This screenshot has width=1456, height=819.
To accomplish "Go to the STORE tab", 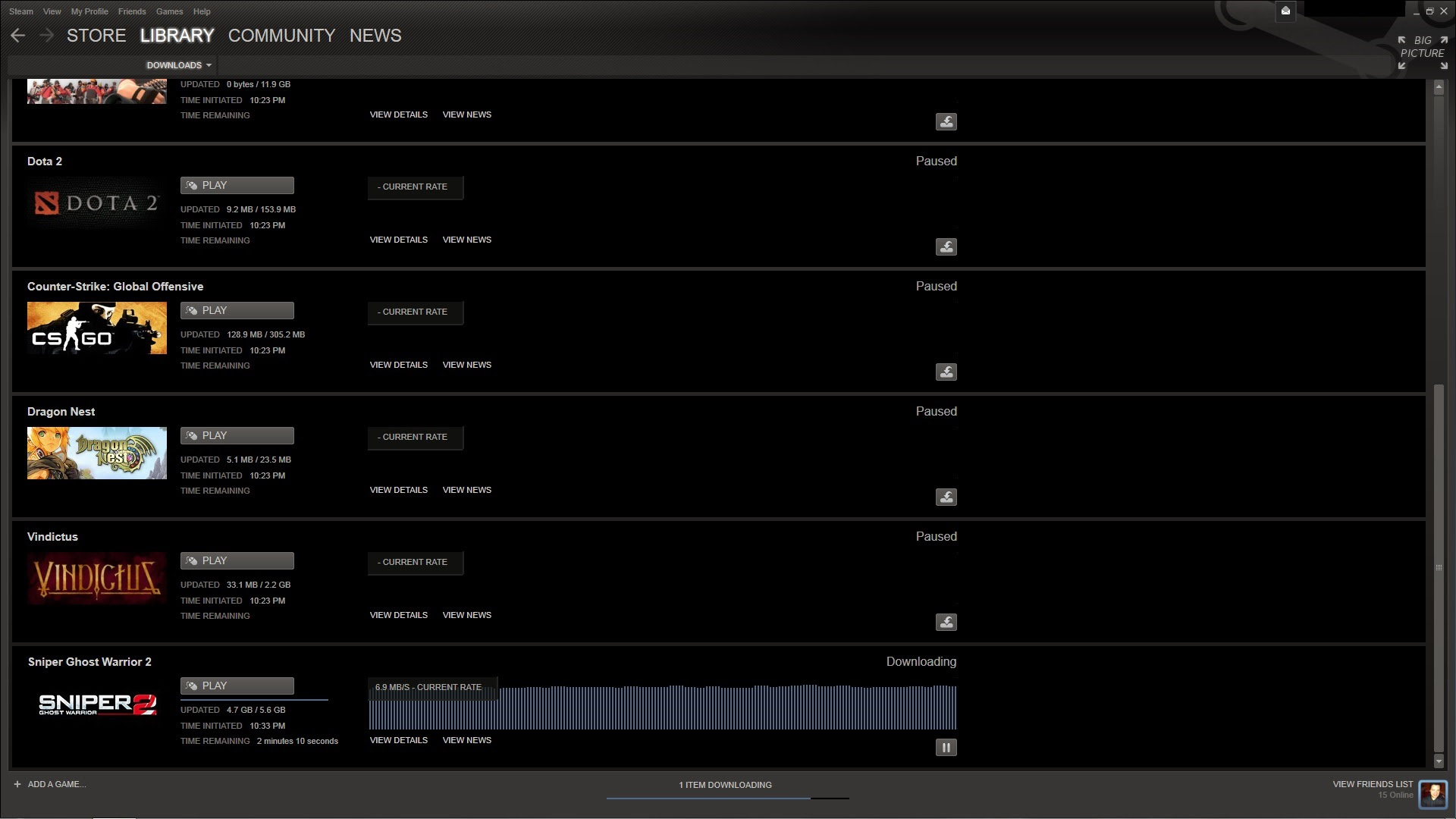I will pyautogui.click(x=96, y=36).
